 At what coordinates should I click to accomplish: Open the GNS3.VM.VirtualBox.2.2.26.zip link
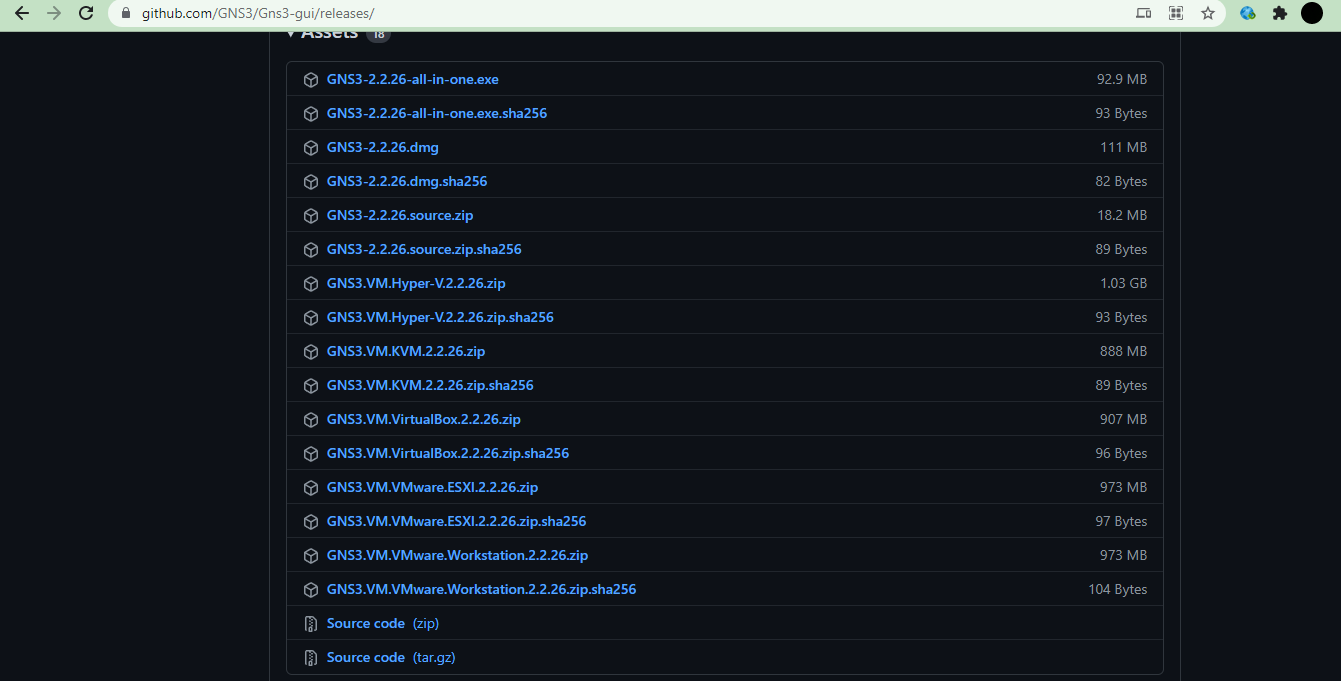click(x=423, y=419)
